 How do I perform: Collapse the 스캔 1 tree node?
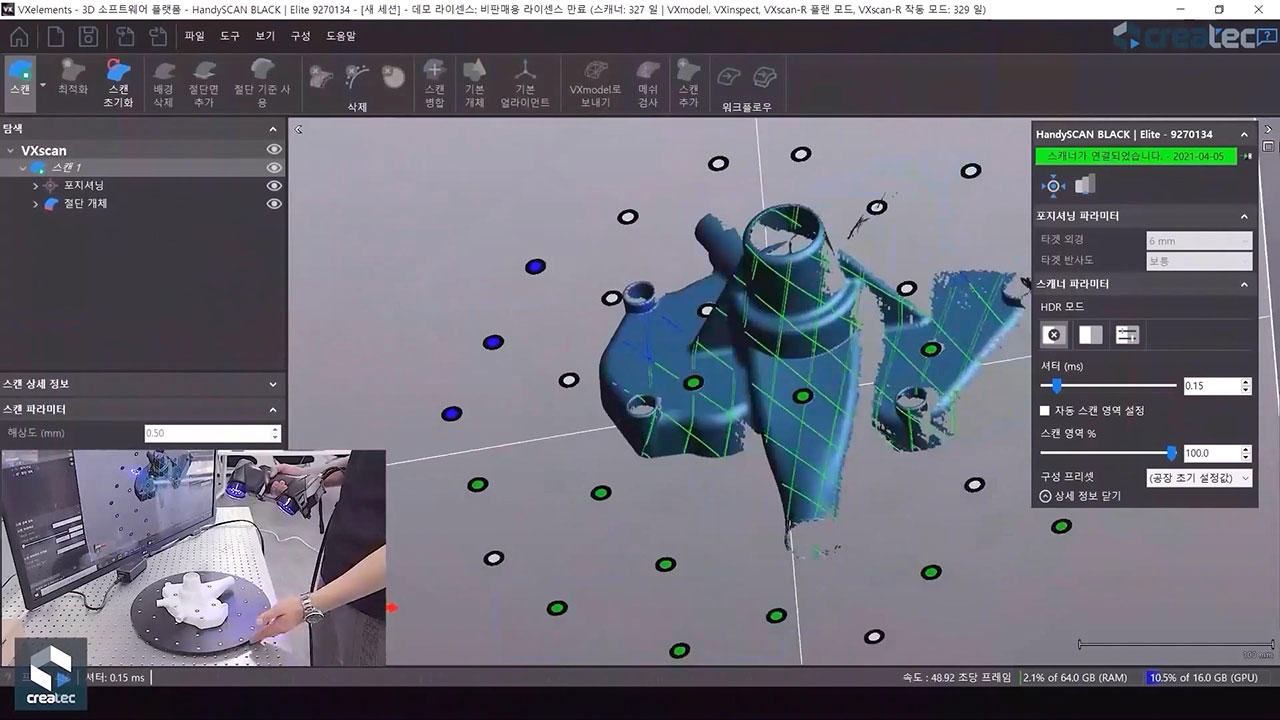[x=23, y=168]
